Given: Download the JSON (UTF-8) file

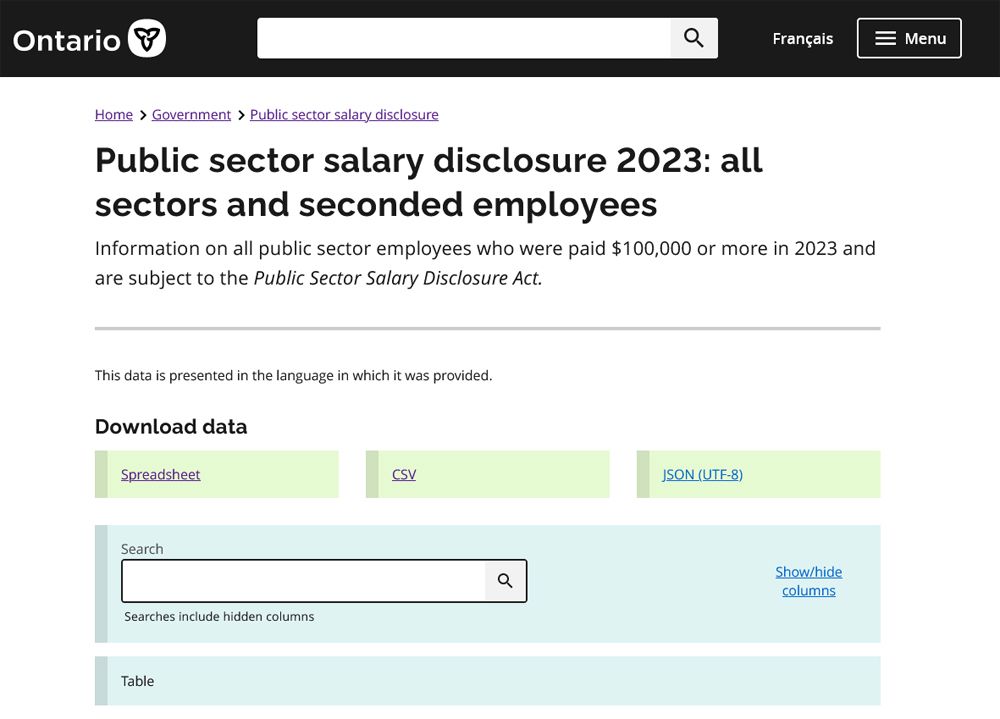Looking at the screenshot, I should tap(702, 475).
